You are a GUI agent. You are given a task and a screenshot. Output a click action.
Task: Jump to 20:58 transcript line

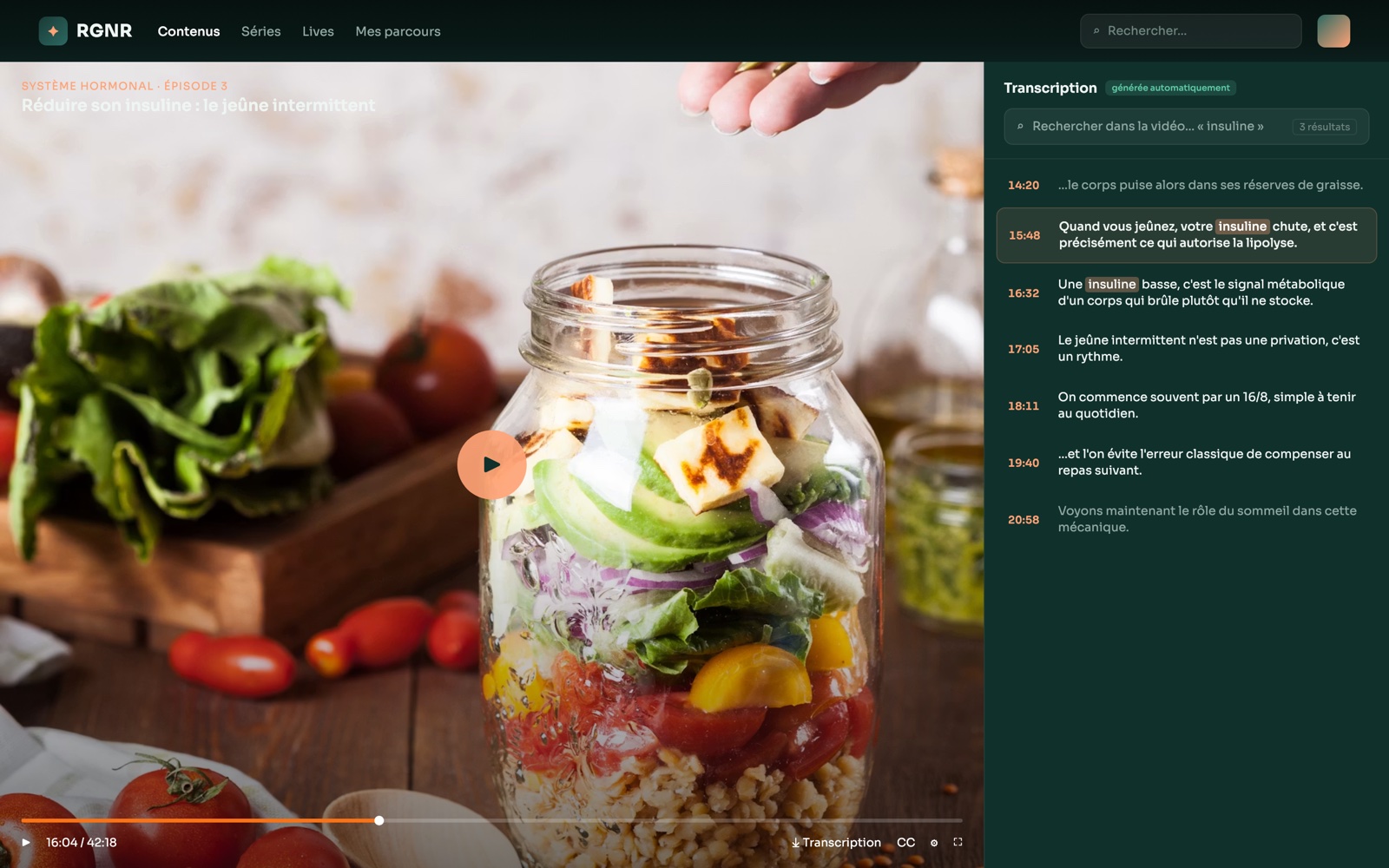pyautogui.click(x=1186, y=519)
